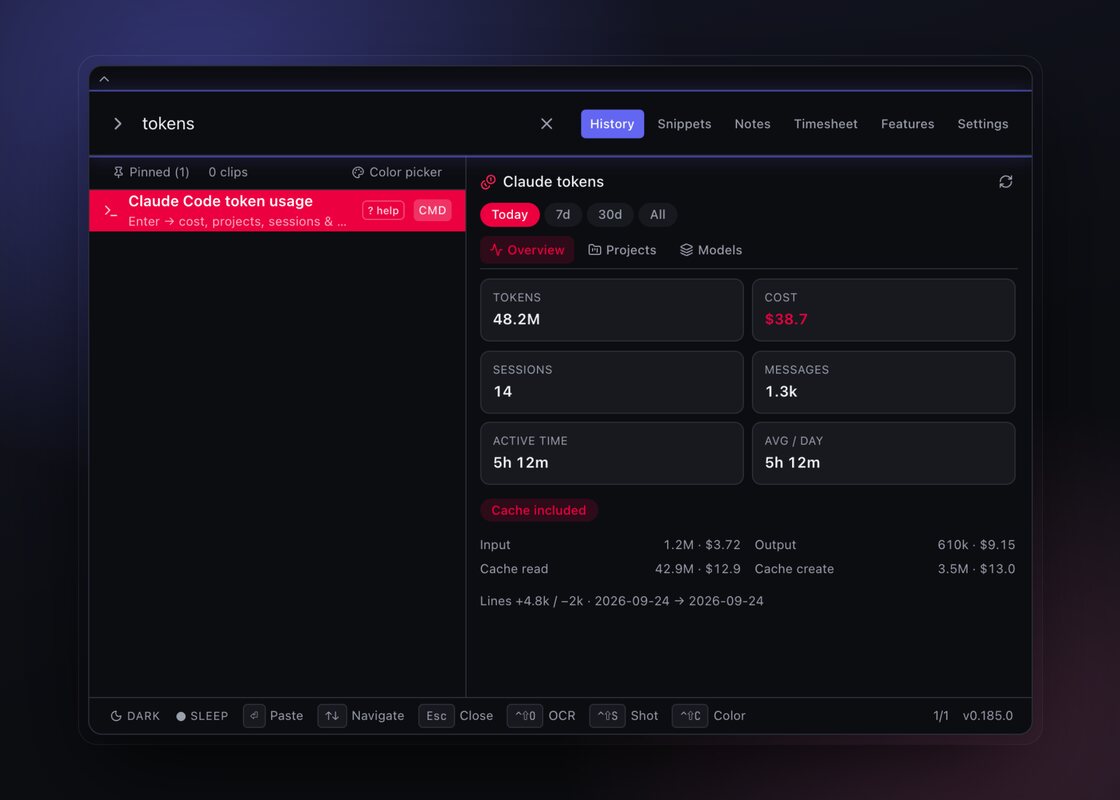Open the Color picker
The height and width of the screenshot is (800, 1120).
click(397, 172)
